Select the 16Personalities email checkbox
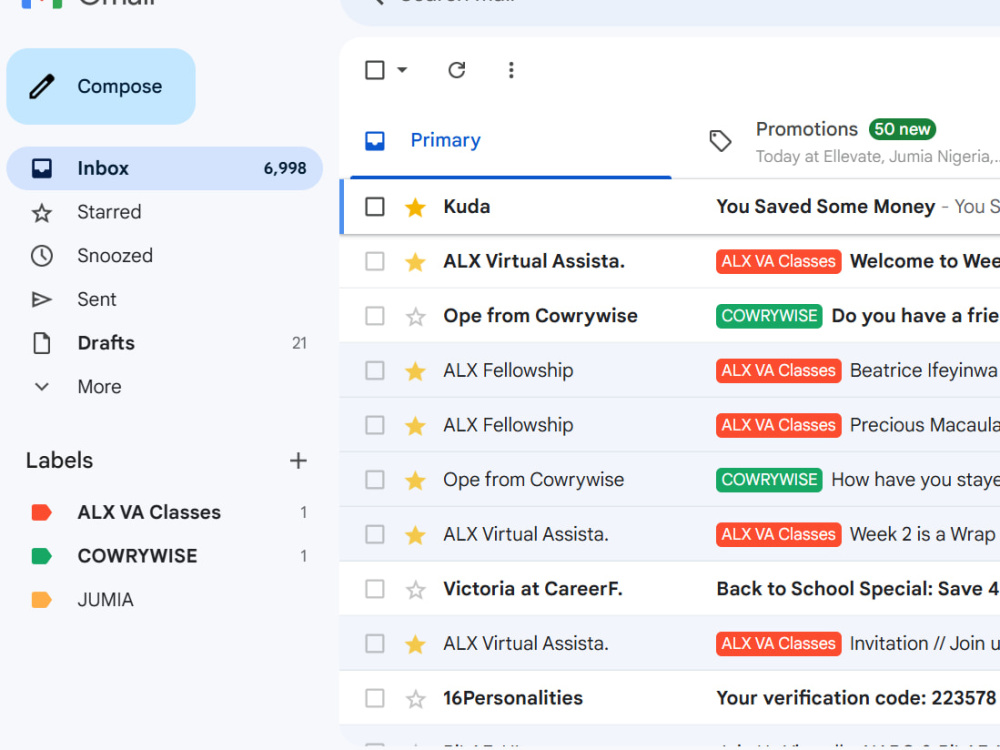The width and height of the screenshot is (1000, 750). coord(375,698)
